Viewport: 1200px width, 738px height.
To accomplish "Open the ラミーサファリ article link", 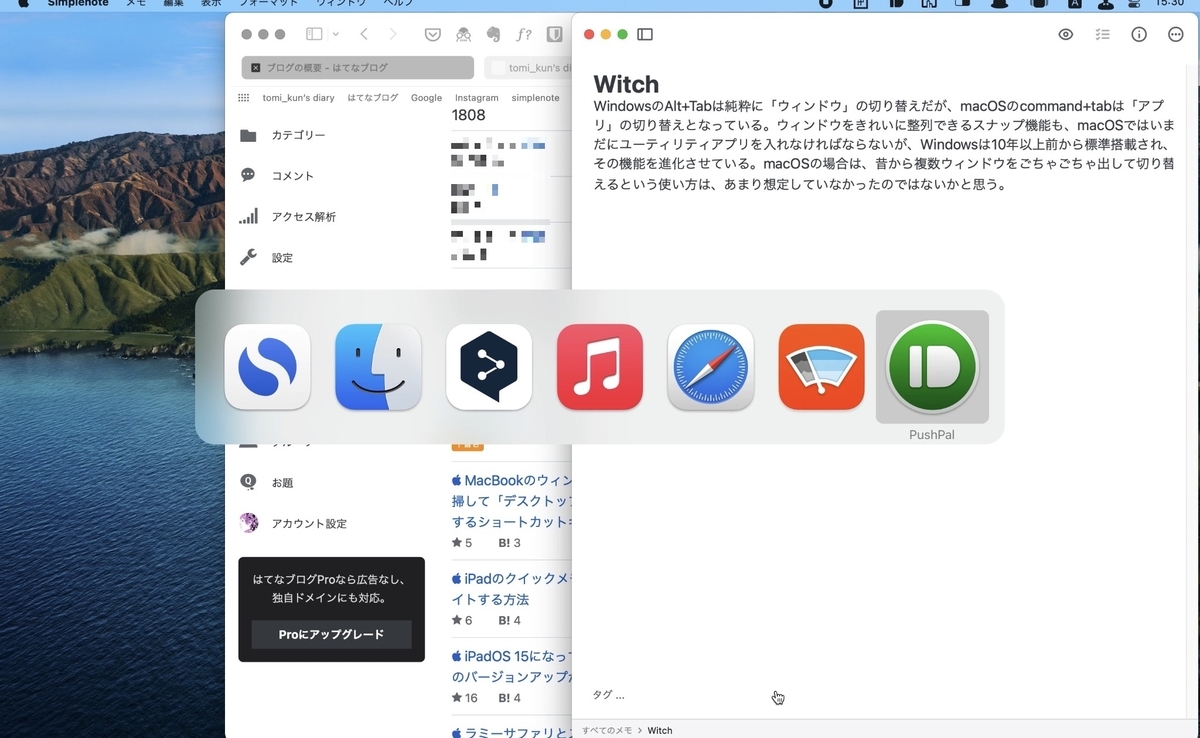I will tap(512, 732).
